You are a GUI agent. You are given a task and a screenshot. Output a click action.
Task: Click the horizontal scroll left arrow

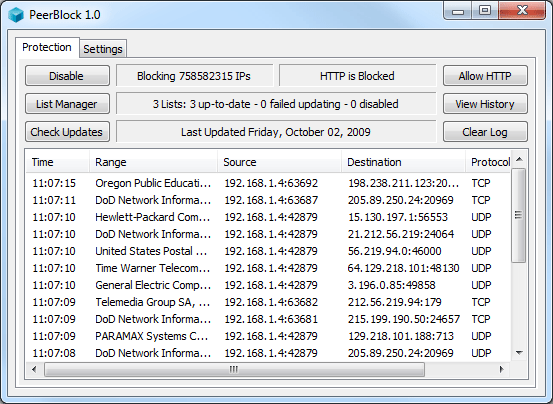point(34,369)
